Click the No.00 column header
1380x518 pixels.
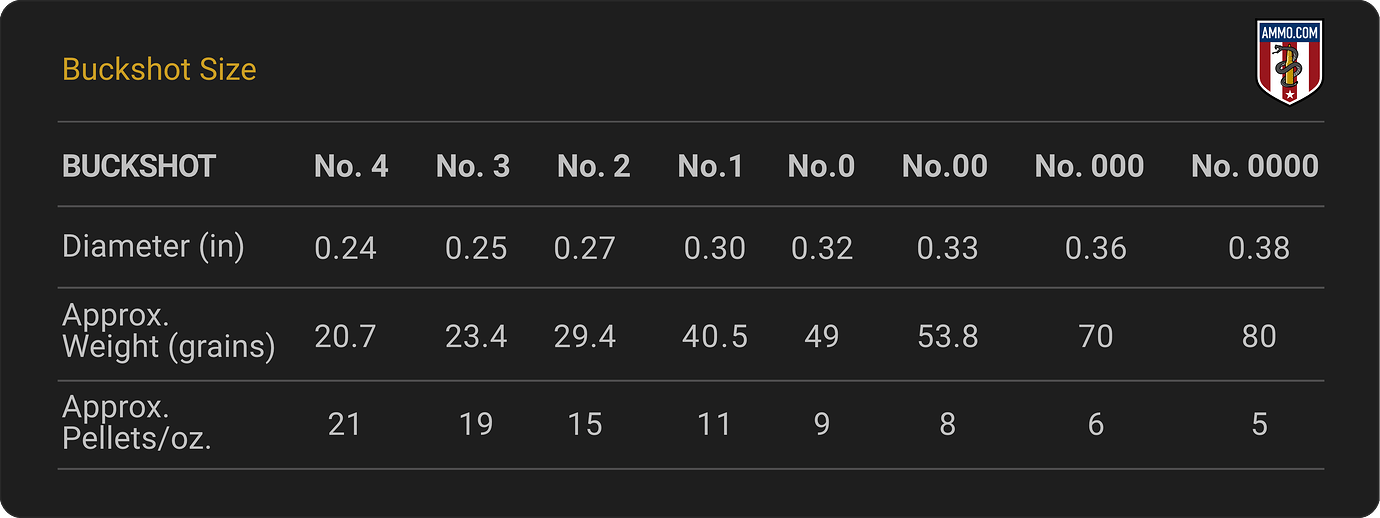point(944,166)
